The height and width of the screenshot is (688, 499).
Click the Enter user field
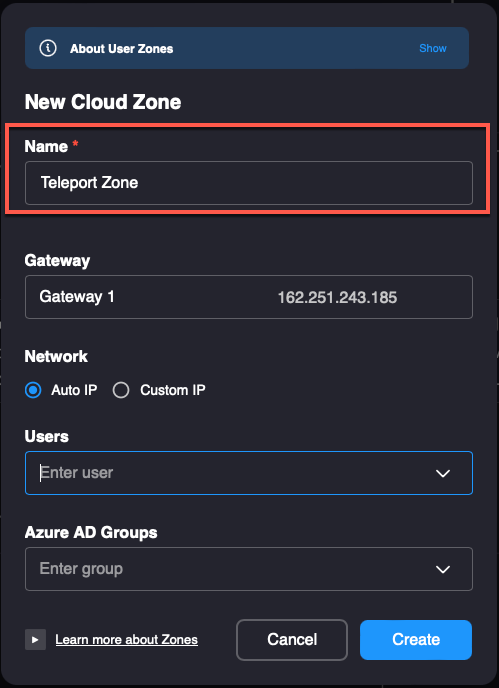point(249,473)
